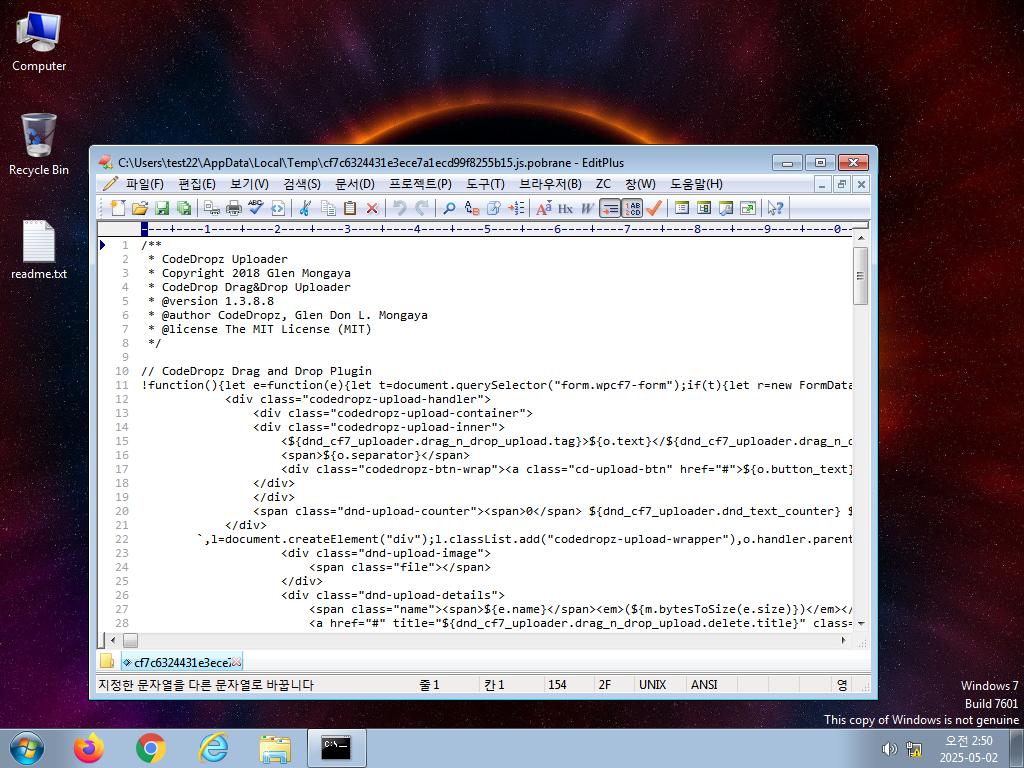Viewport: 1024px width, 768px height.
Task: Click the context Help pointer icon
Action: [775, 208]
